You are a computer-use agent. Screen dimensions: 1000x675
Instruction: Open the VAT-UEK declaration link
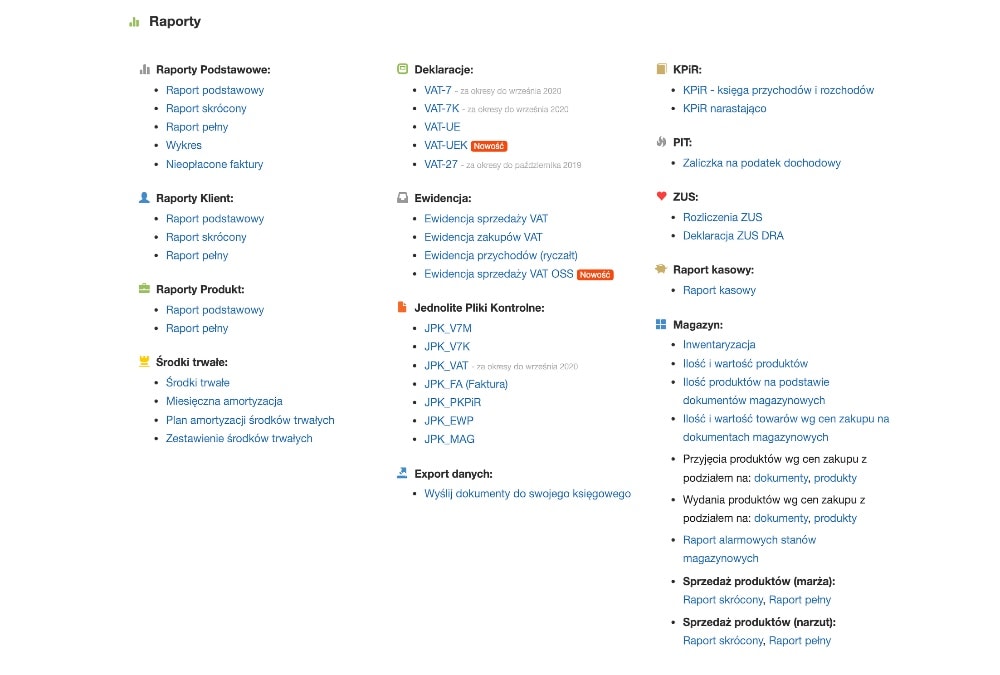tap(438, 146)
